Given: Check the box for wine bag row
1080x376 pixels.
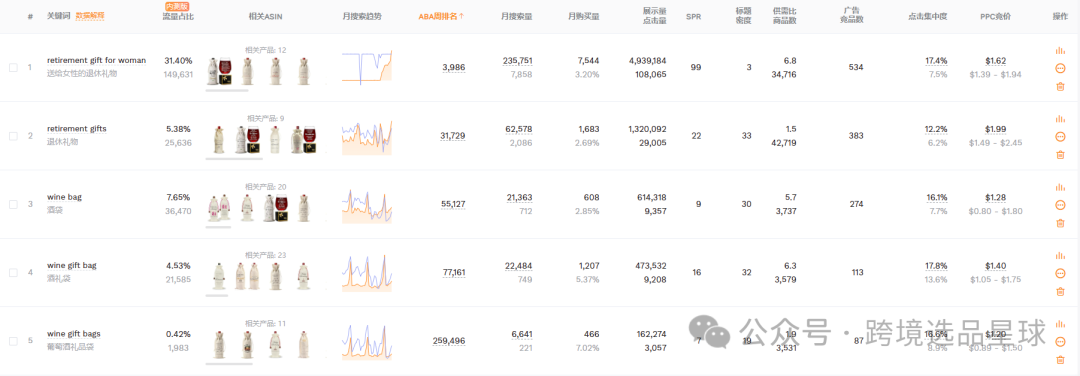Looking at the screenshot, I should tap(13, 205).
